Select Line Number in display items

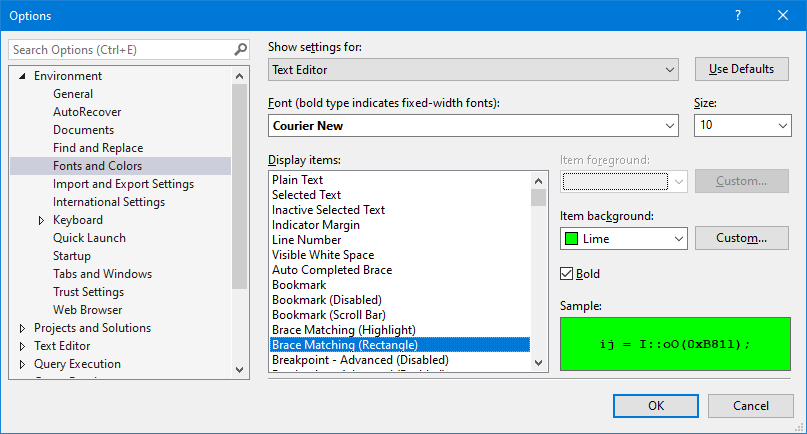tap(306, 240)
